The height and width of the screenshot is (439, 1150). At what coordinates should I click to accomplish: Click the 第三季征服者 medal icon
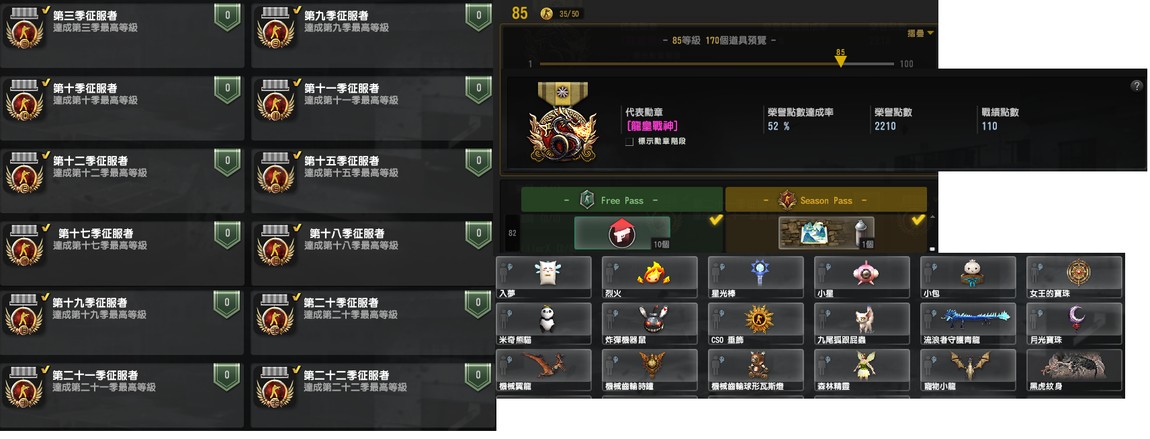pyautogui.click(x=23, y=29)
